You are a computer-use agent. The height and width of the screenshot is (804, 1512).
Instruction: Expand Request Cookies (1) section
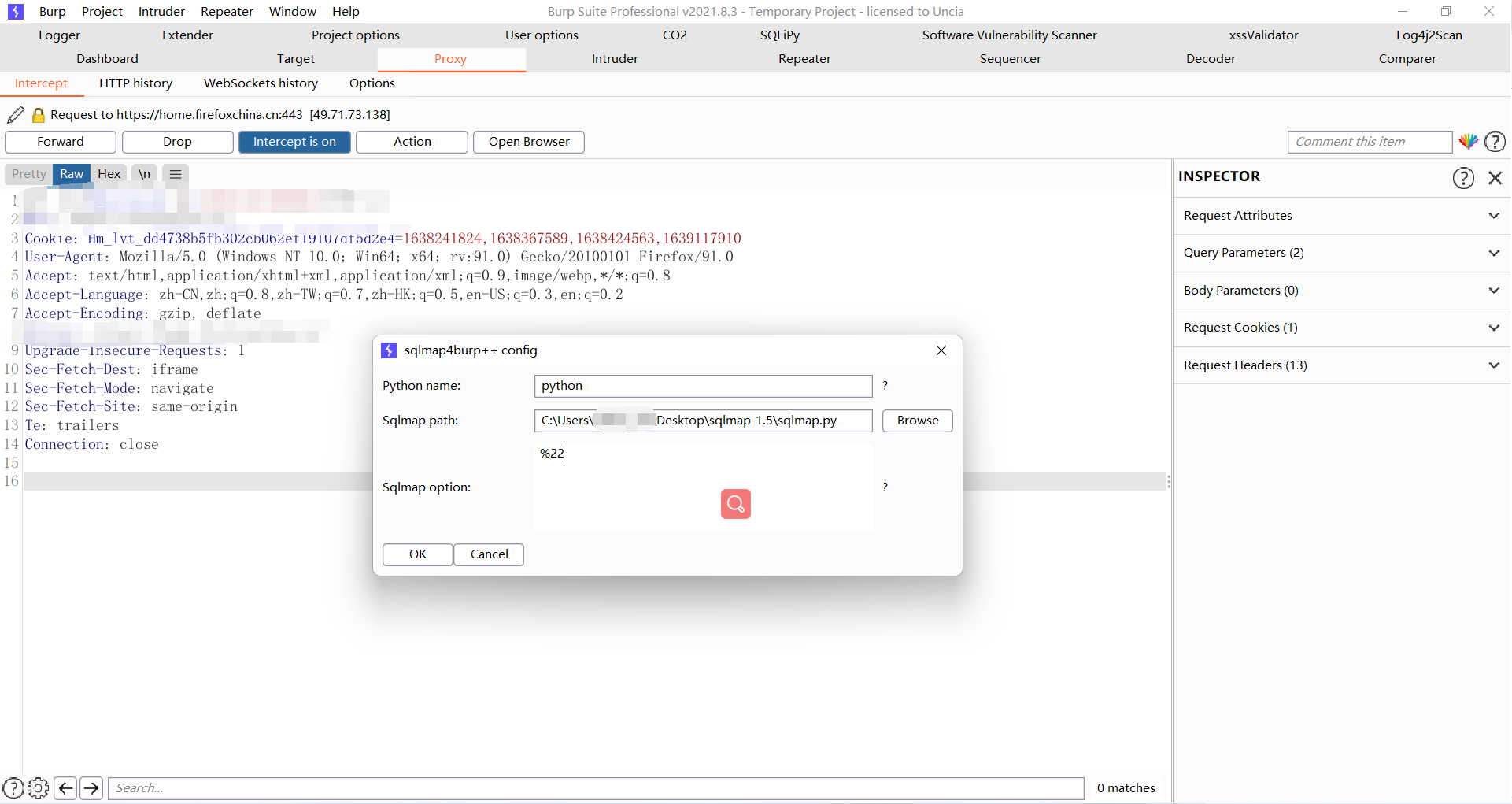pyautogui.click(x=1341, y=328)
